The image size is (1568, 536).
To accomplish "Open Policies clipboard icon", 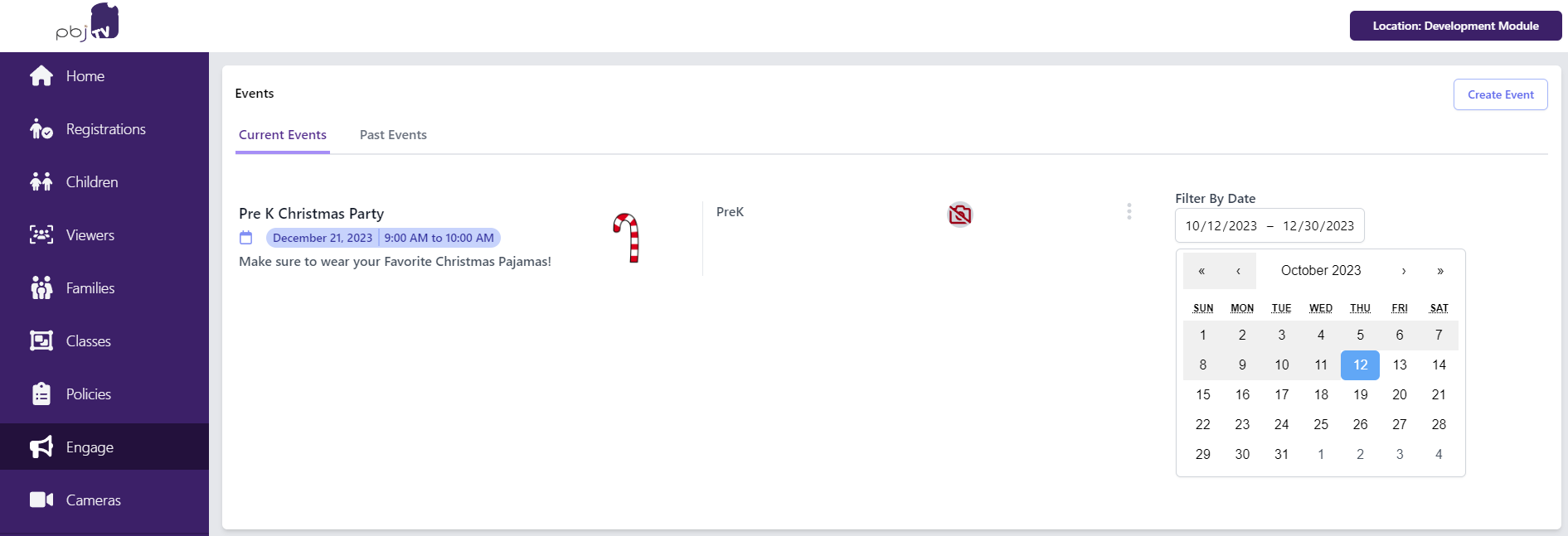I will (41, 394).
